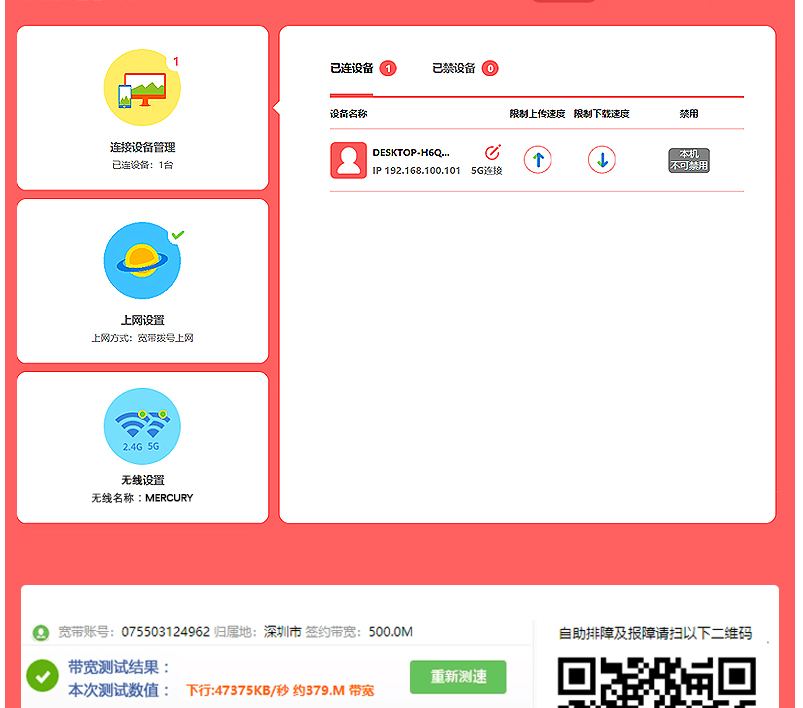
Task: Click the zero count badge on 已禁设备
Action: pos(490,68)
